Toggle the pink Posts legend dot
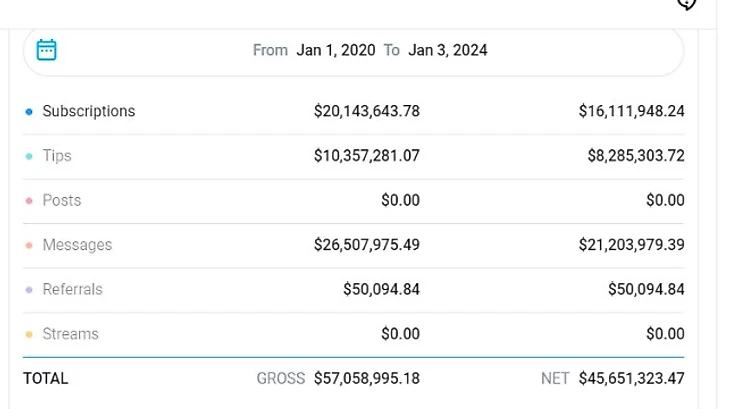Viewport: 730px width, 409px height. [x=29, y=201]
